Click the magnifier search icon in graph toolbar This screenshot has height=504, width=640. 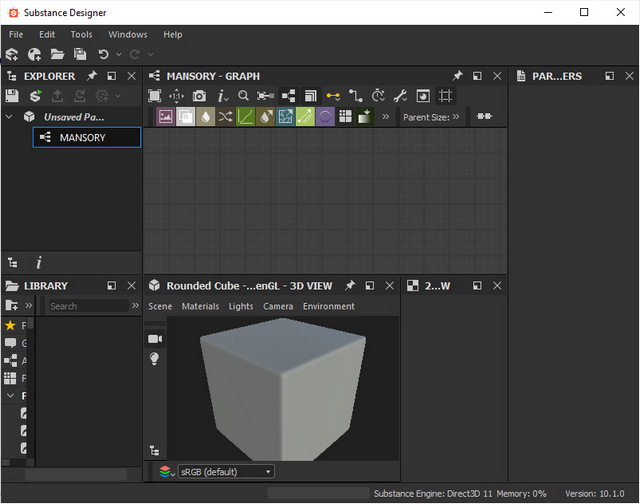[x=243, y=96]
